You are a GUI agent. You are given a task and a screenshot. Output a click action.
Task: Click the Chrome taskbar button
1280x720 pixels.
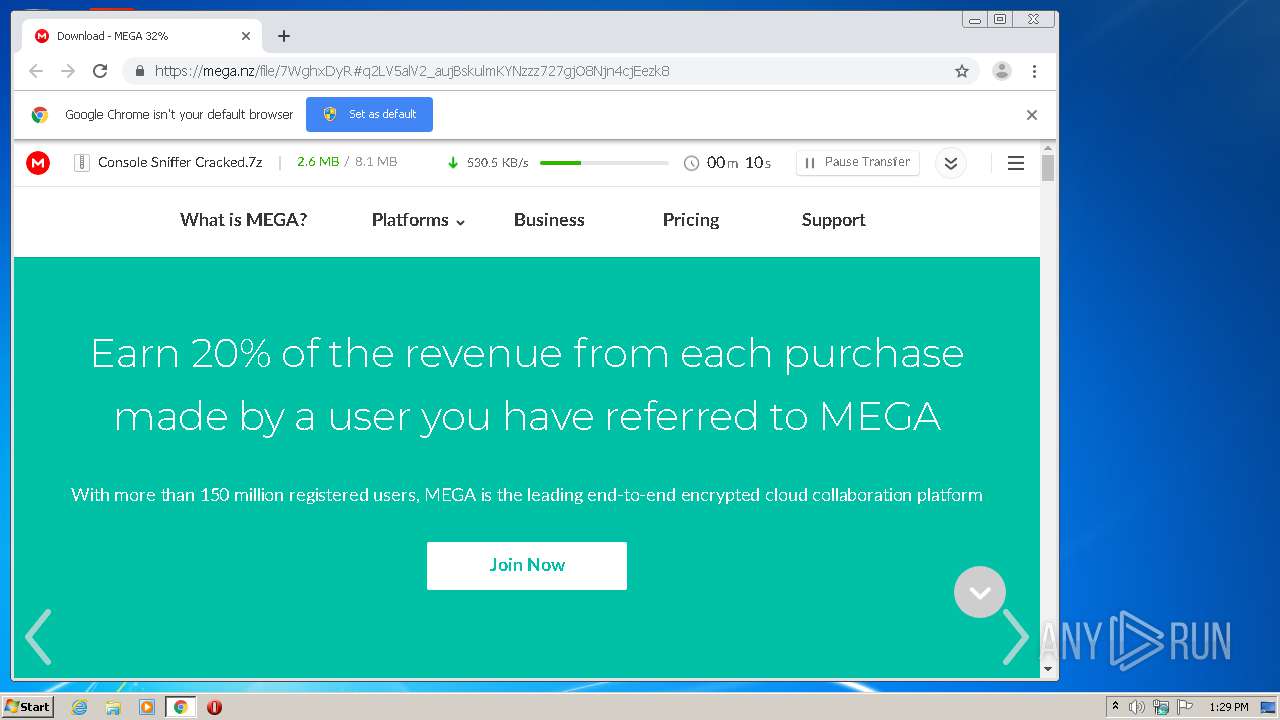click(180, 707)
